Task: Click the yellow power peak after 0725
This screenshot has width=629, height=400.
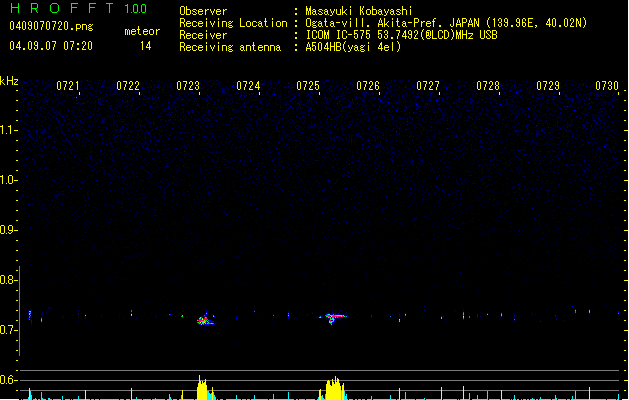Action: 335,388
